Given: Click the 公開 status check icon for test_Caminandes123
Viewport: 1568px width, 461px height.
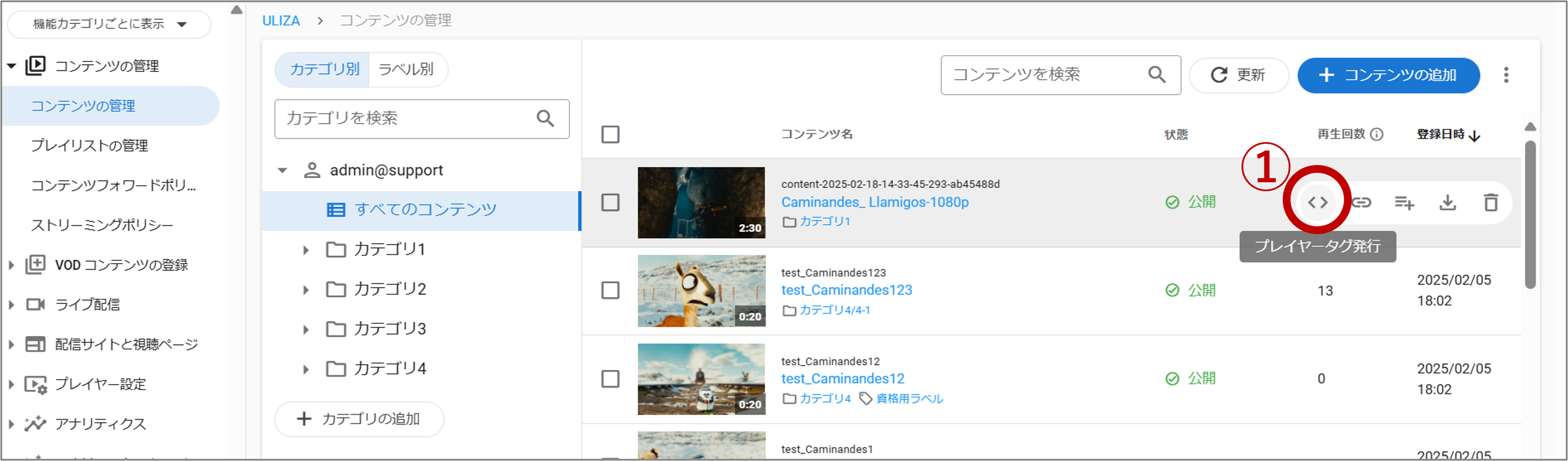Looking at the screenshot, I should [x=1172, y=290].
